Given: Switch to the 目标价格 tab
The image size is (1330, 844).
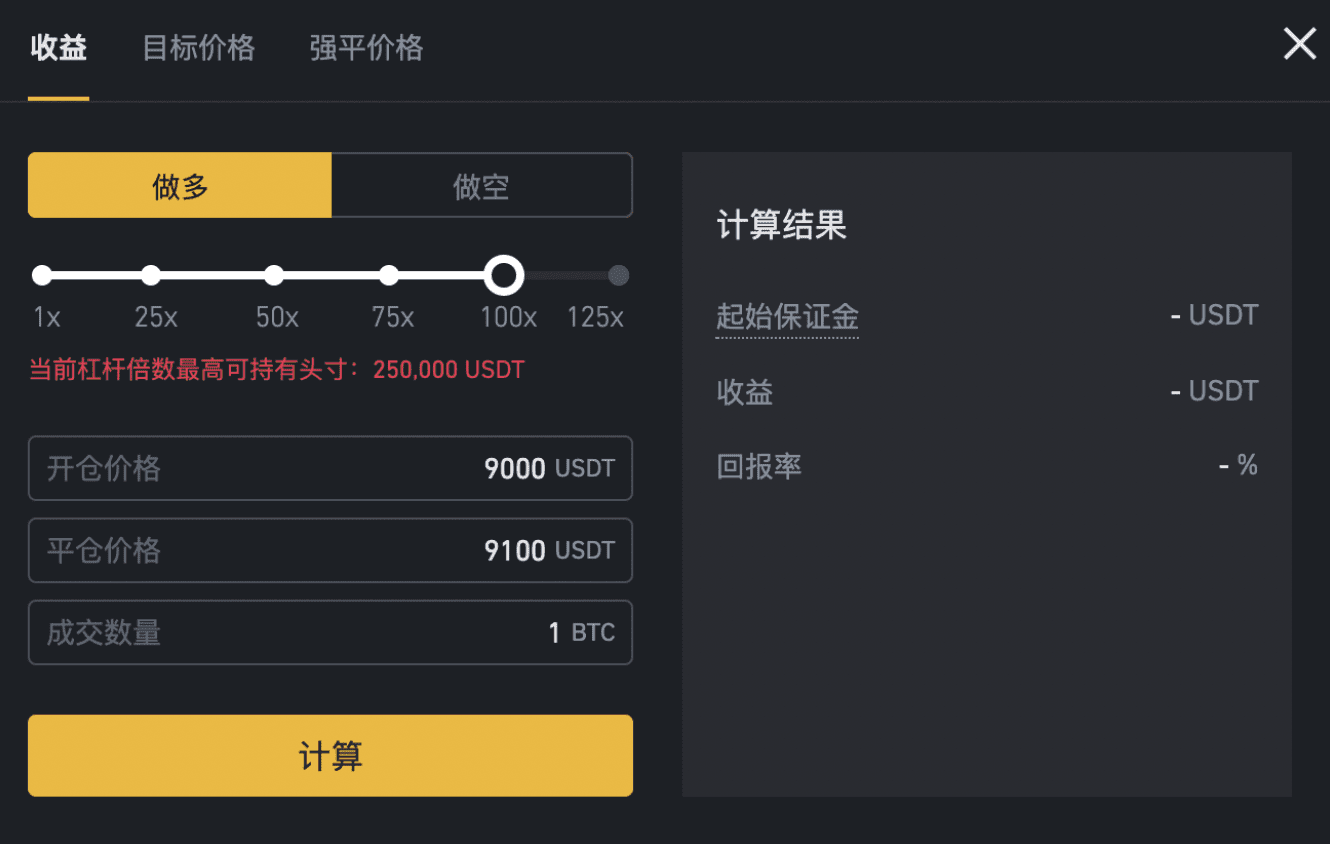Looking at the screenshot, I should point(198,48).
